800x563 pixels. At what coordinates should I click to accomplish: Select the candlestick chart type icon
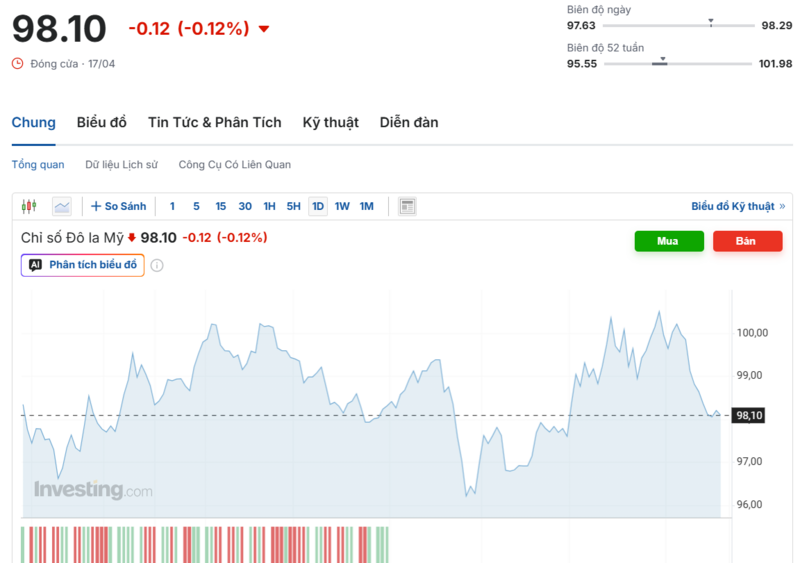(28, 206)
